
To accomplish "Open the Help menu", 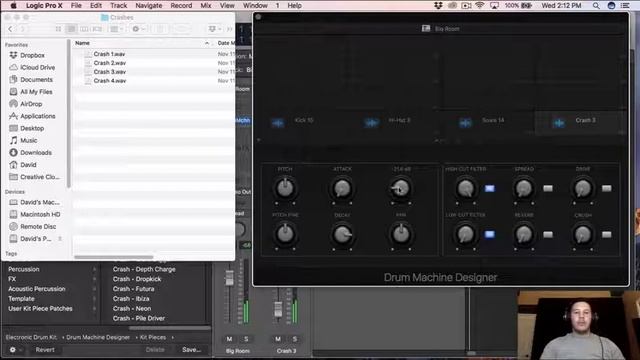I will tap(294, 6).
